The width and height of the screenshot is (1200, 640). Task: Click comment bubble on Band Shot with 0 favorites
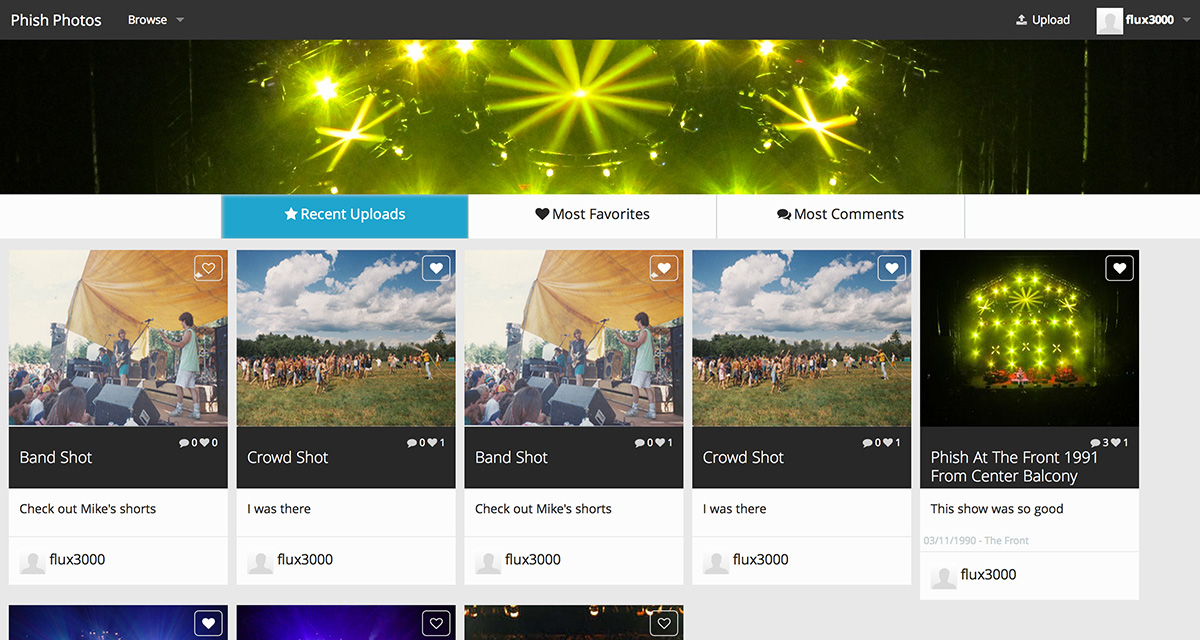click(x=186, y=442)
